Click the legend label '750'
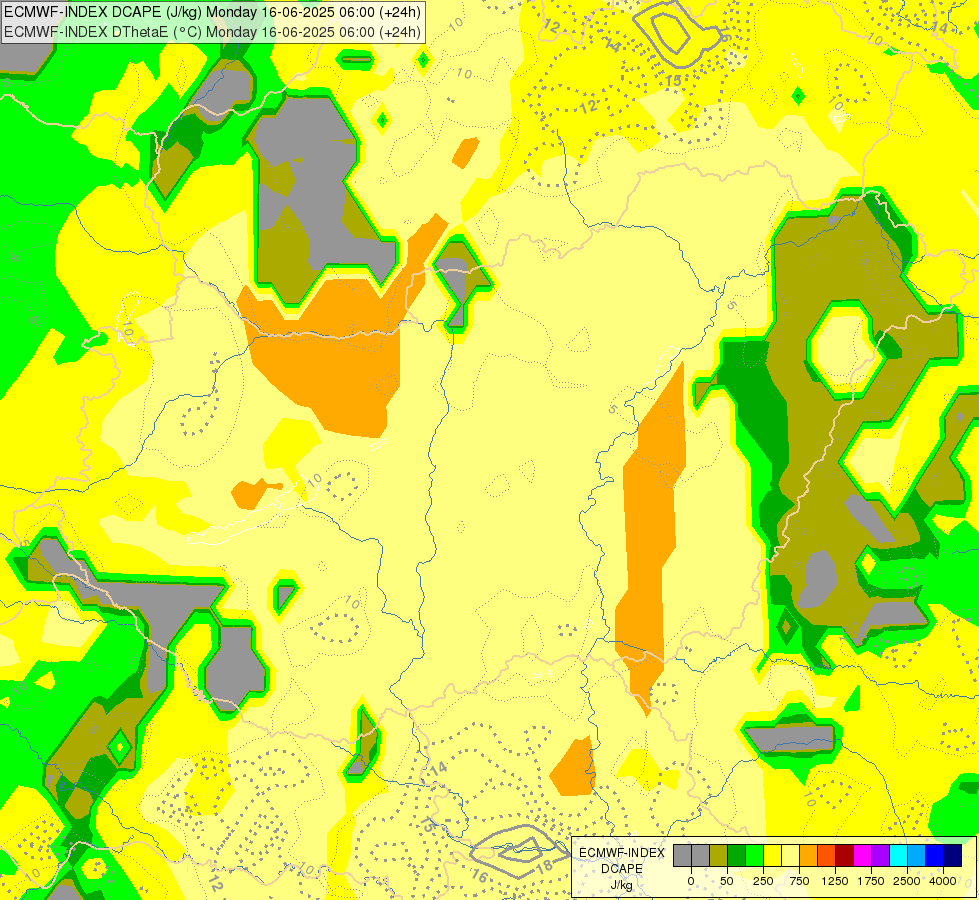Viewport: 979px width, 900px height. (x=799, y=881)
